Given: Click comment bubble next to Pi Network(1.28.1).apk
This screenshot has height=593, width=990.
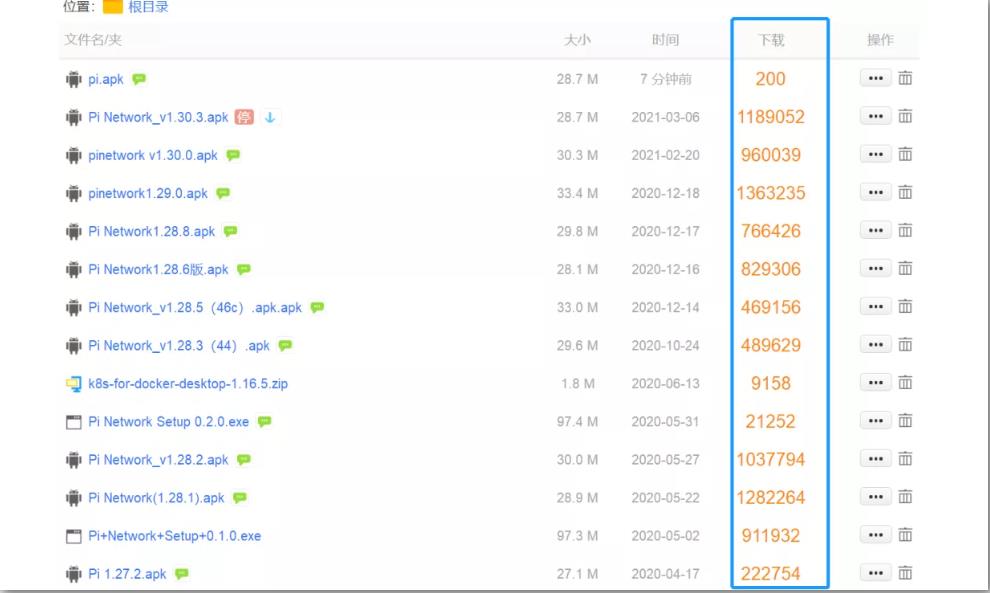Looking at the screenshot, I should pos(240,497).
